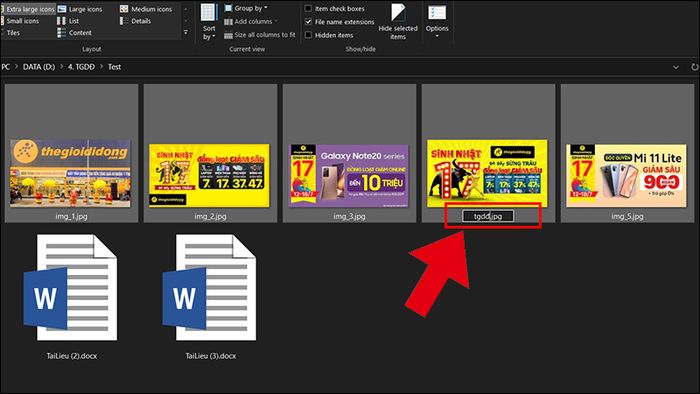Select Extra large icons layout
Viewport: 700px width, 394px height.
tap(28, 9)
